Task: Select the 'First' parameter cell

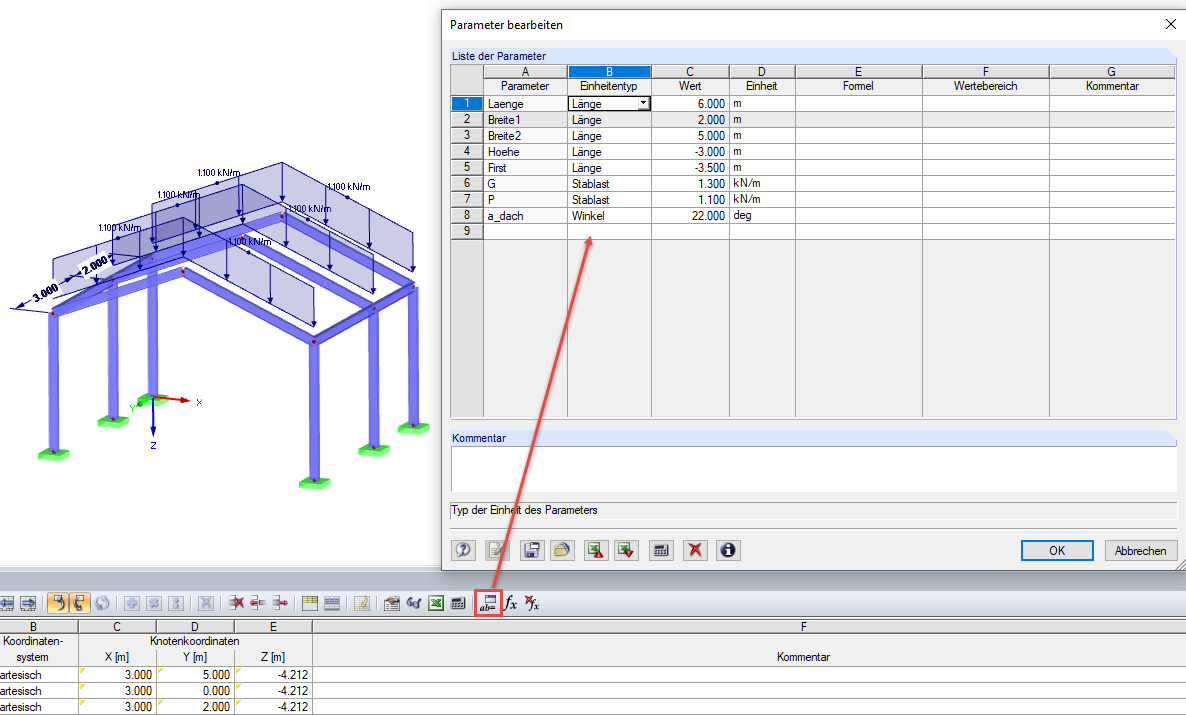Action: click(525, 167)
